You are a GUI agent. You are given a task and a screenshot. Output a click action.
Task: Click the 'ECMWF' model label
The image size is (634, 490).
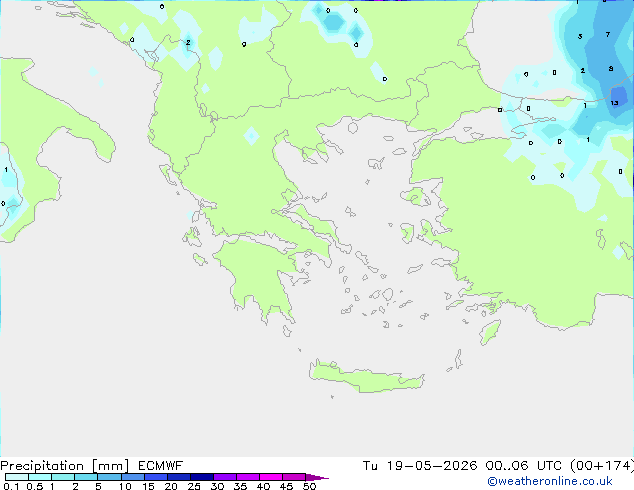[161, 466]
